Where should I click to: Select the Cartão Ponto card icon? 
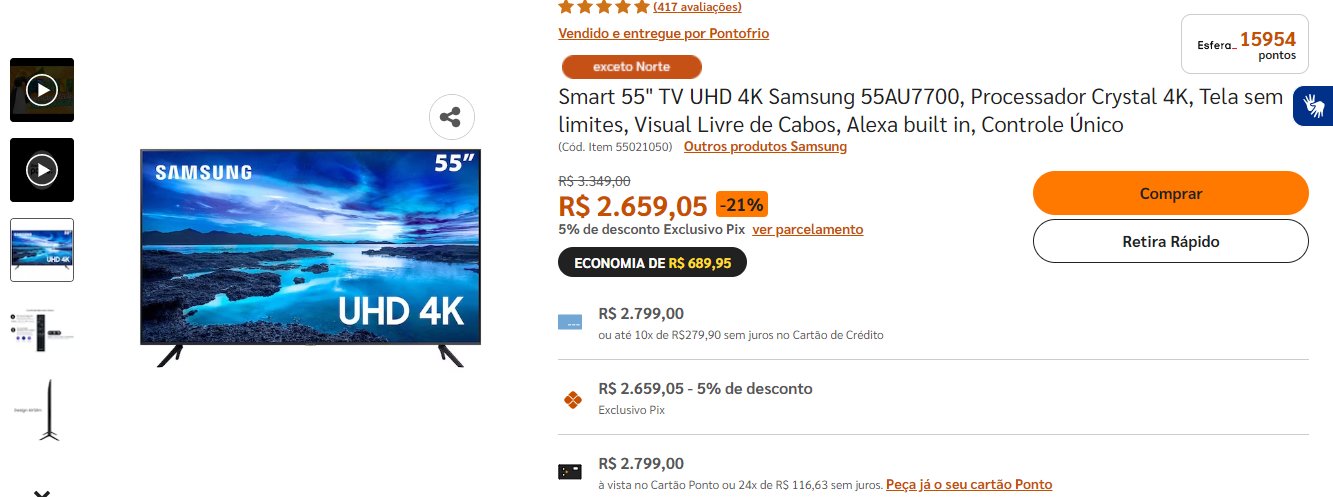(x=570, y=472)
